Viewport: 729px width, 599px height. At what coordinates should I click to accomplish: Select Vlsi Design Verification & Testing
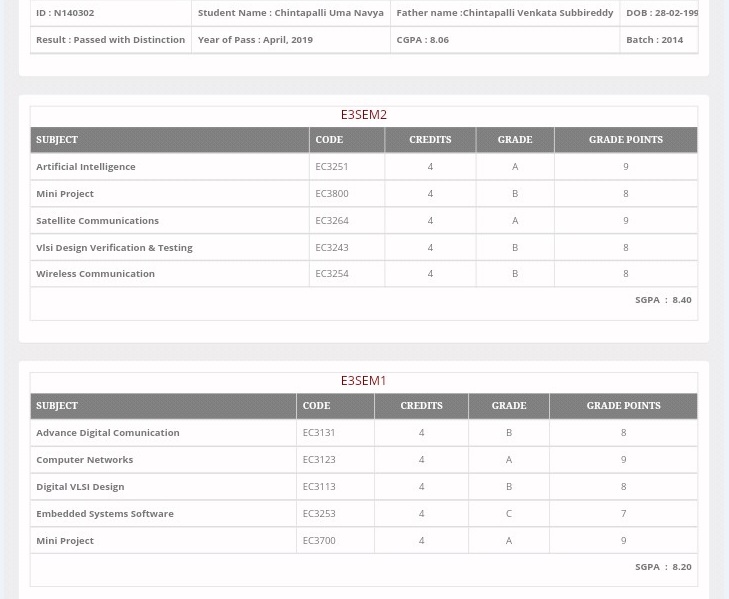tap(114, 248)
